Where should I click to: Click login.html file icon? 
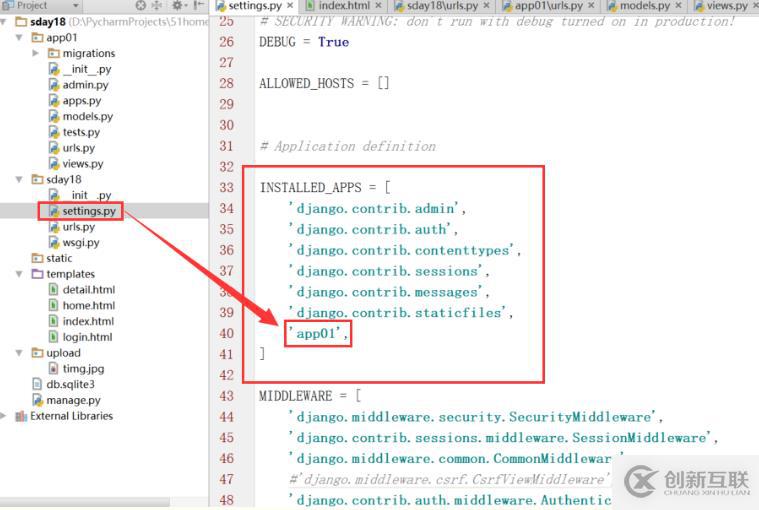[54, 337]
